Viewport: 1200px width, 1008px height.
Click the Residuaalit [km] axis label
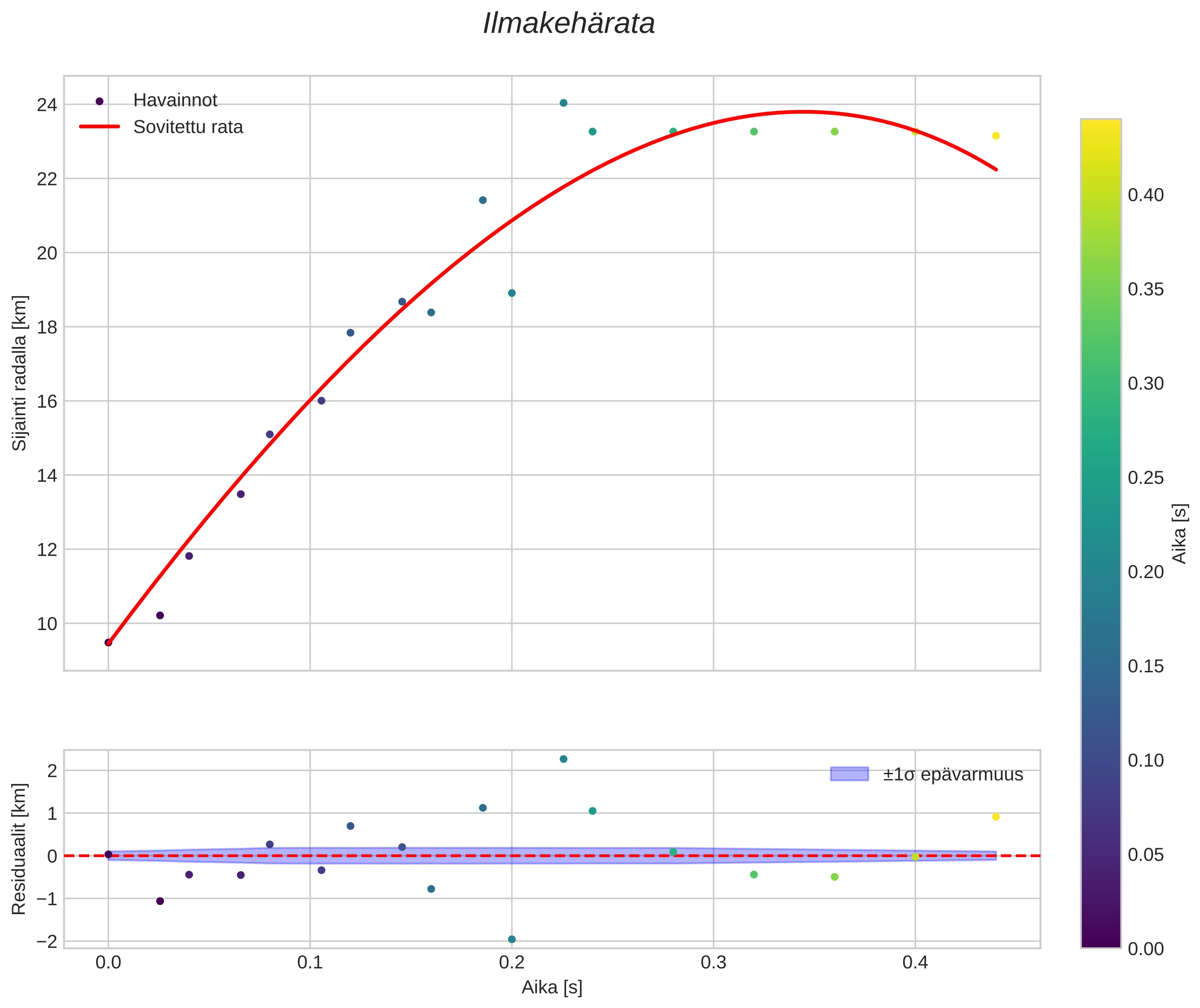19,849
